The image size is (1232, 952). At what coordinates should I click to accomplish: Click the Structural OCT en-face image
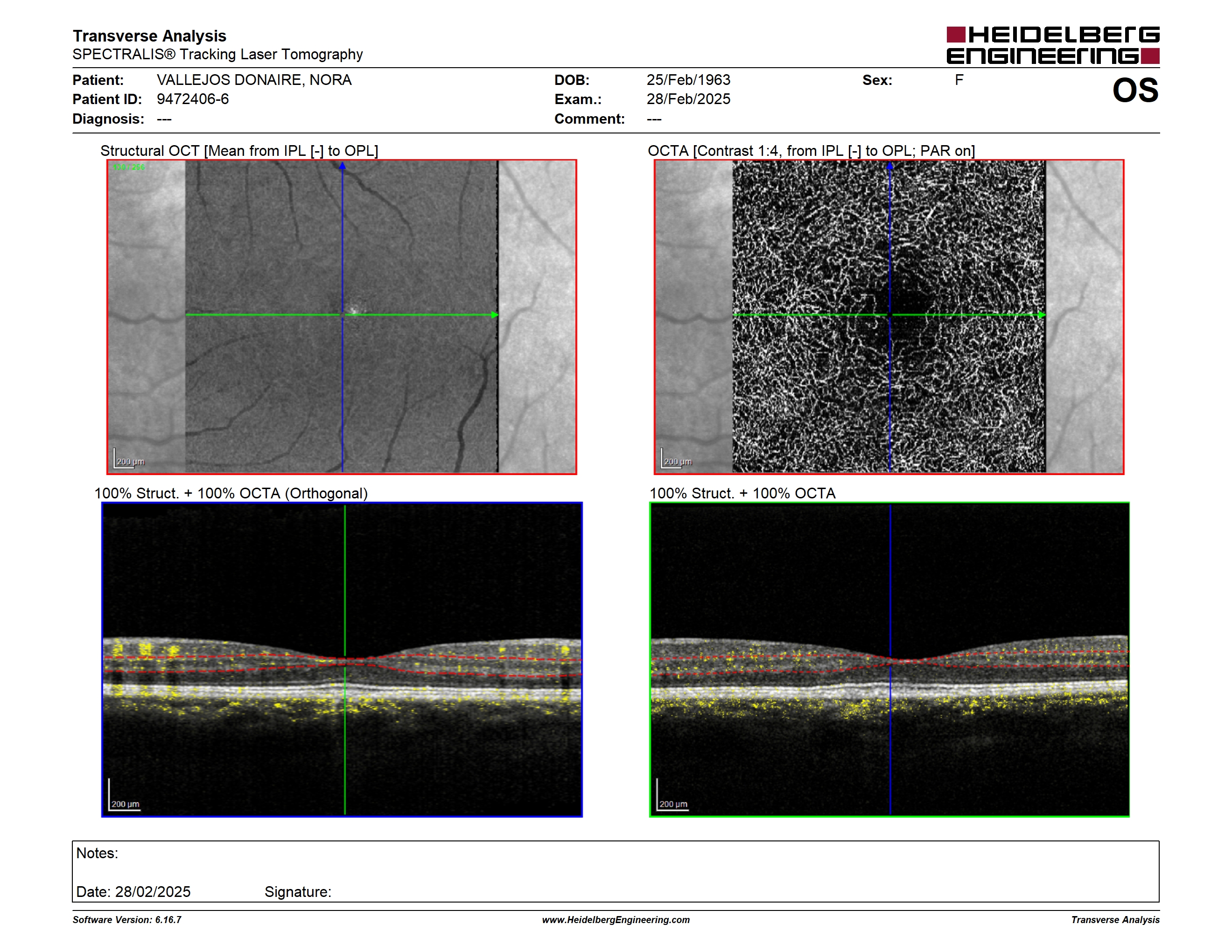tap(342, 317)
